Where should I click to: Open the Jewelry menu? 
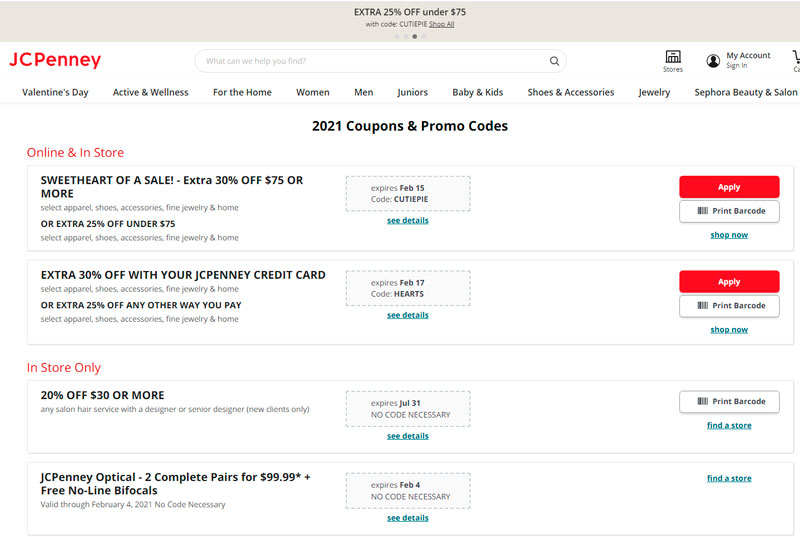tap(654, 92)
